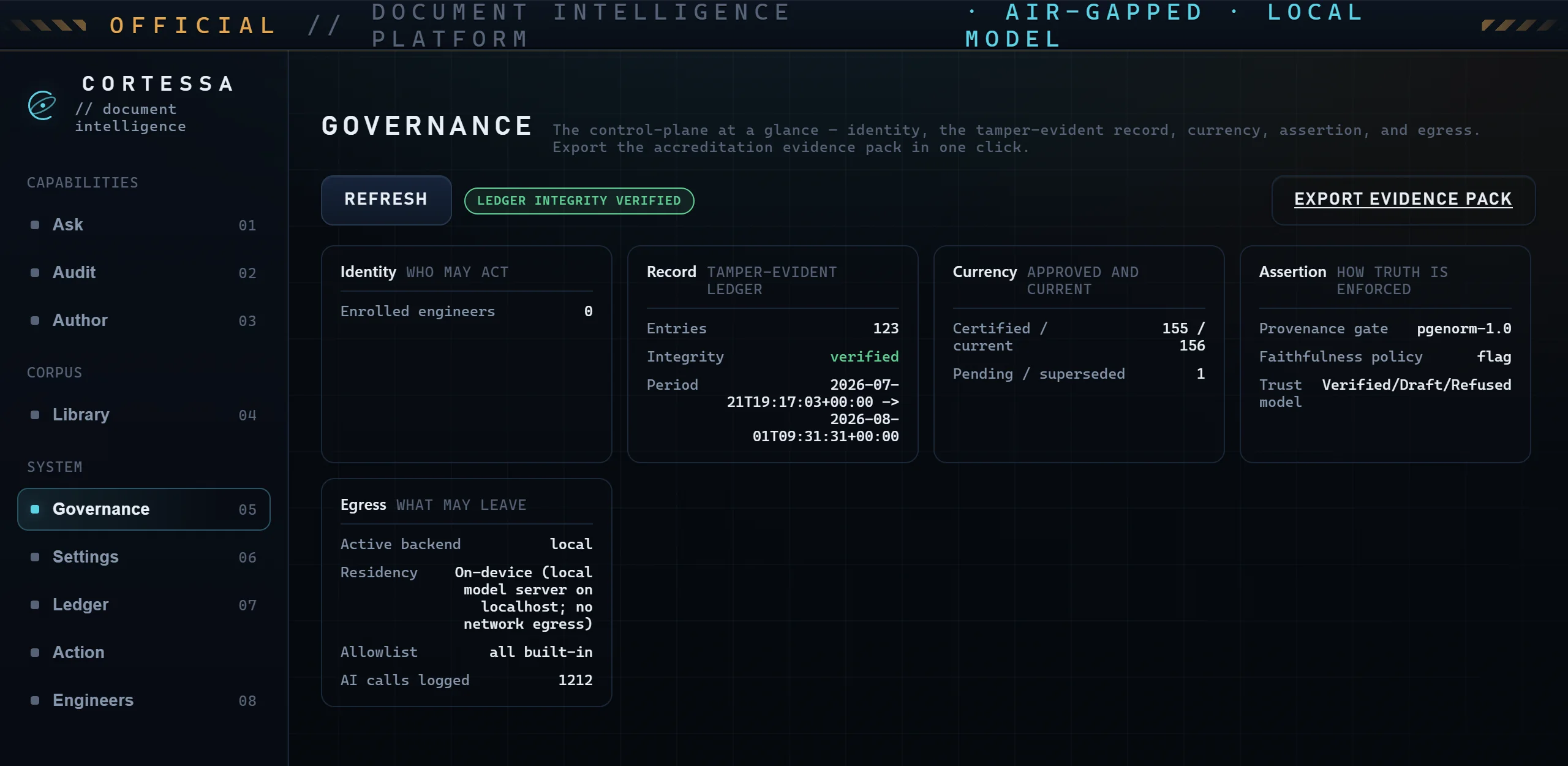
Task: Click the Enrolled engineers value 0
Action: pyautogui.click(x=588, y=311)
